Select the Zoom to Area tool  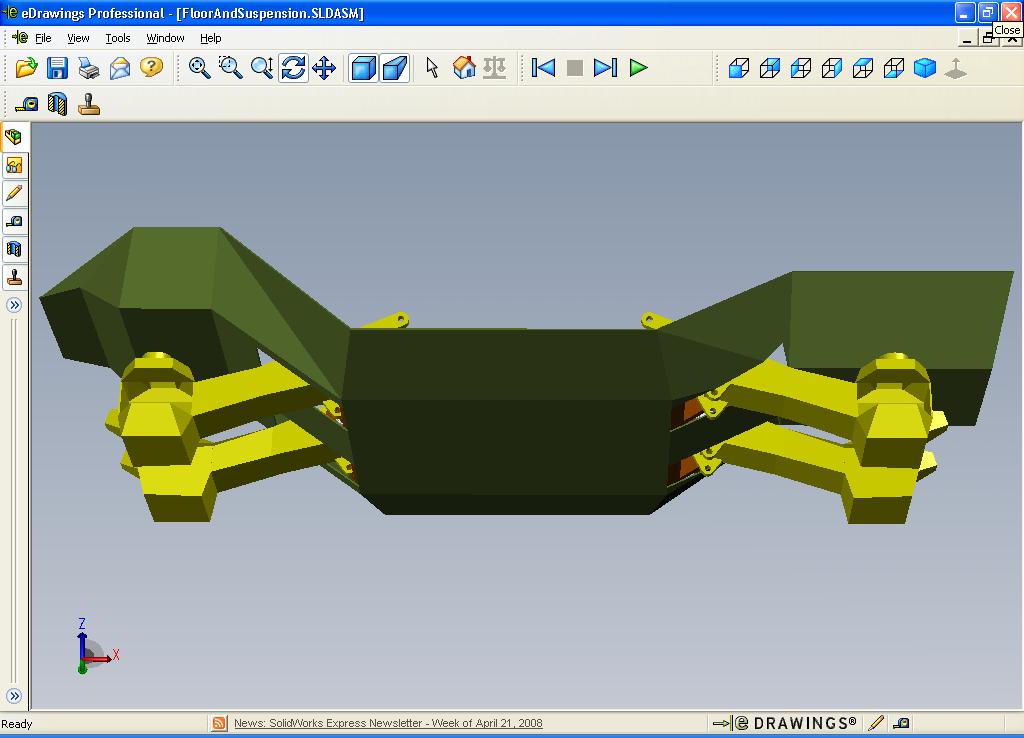click(x=231, y=68)
